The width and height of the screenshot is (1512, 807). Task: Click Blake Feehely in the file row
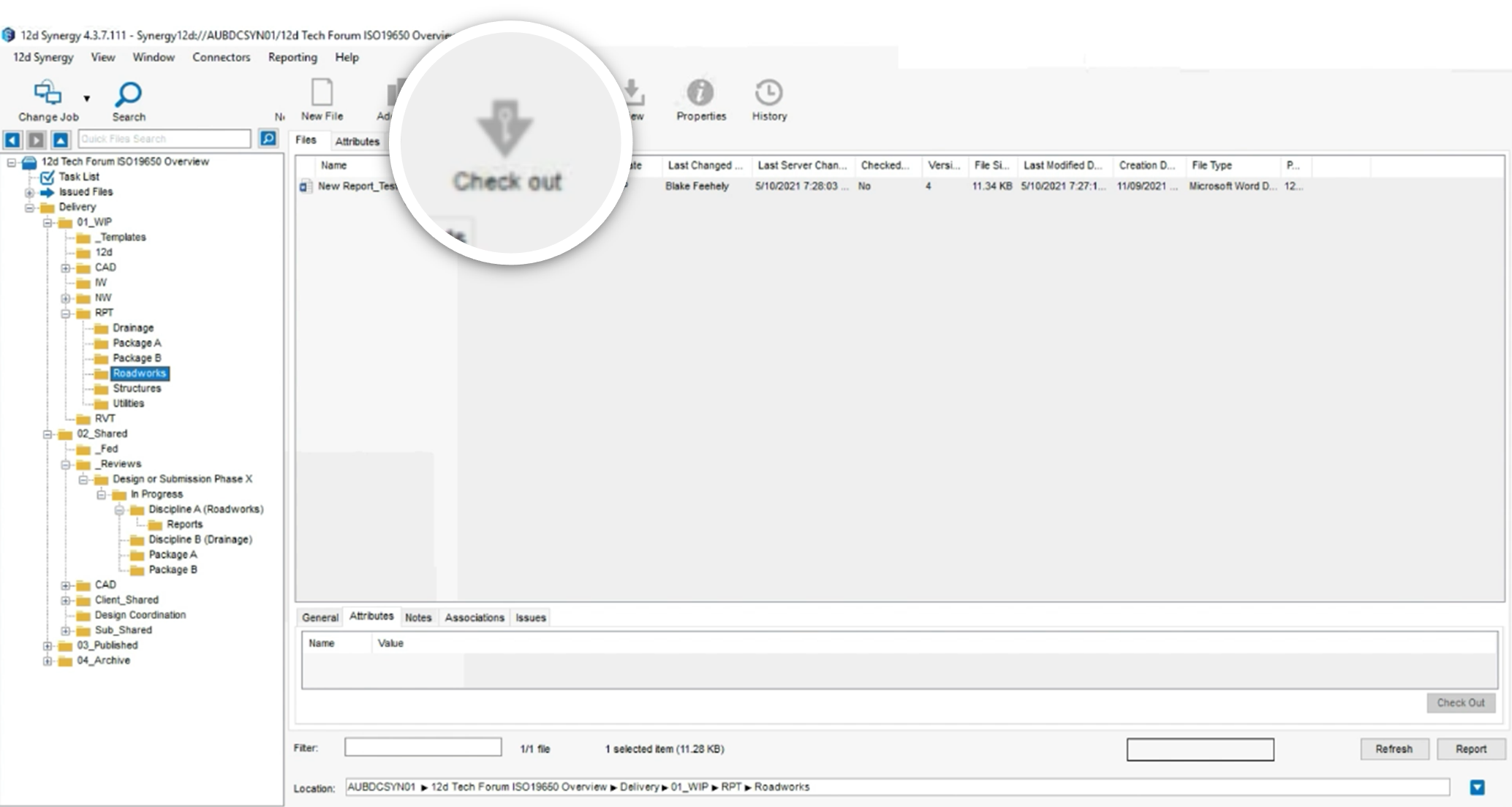pyautogui.click(x=697, y=186)
